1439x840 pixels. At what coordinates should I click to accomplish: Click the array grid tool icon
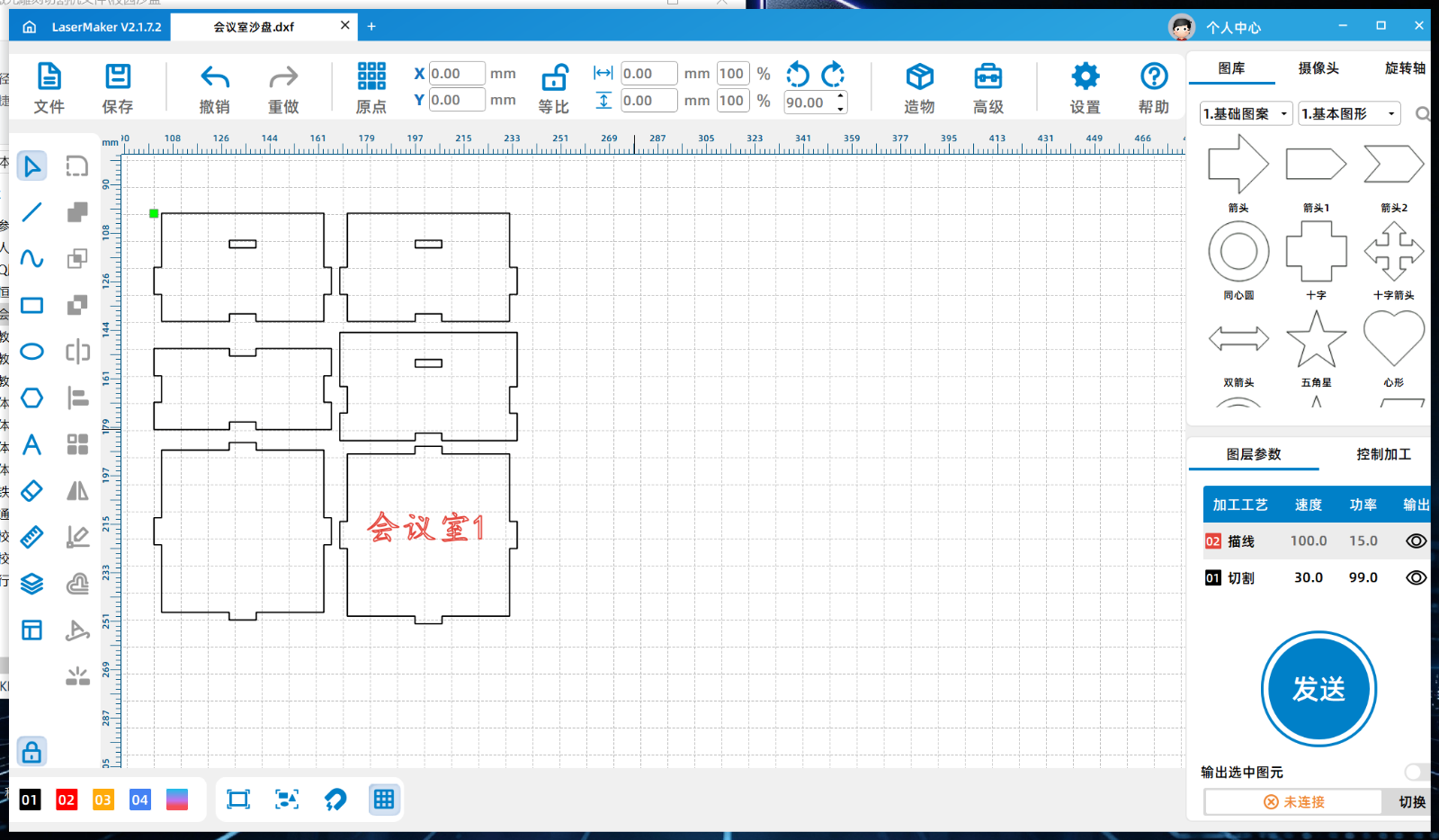(x=78, y=444)
